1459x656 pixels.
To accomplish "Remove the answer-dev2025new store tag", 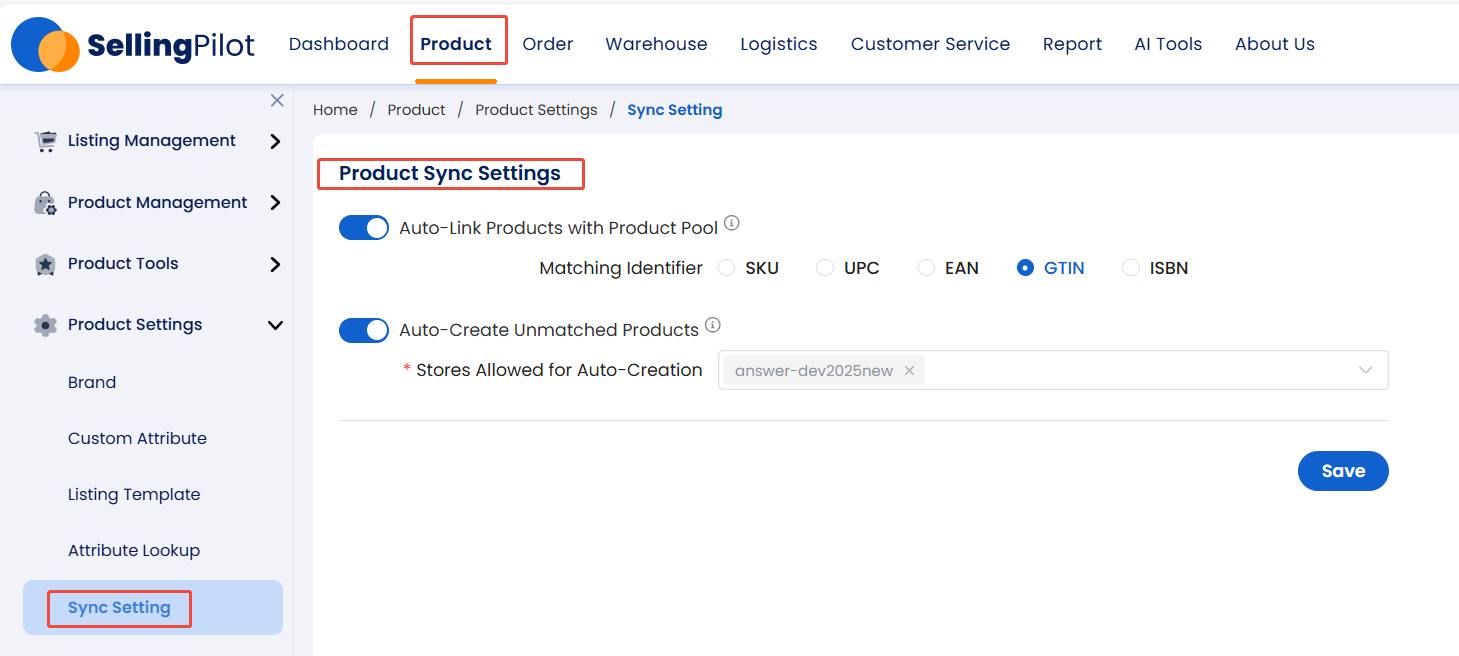I will click(x=909, y=370).
